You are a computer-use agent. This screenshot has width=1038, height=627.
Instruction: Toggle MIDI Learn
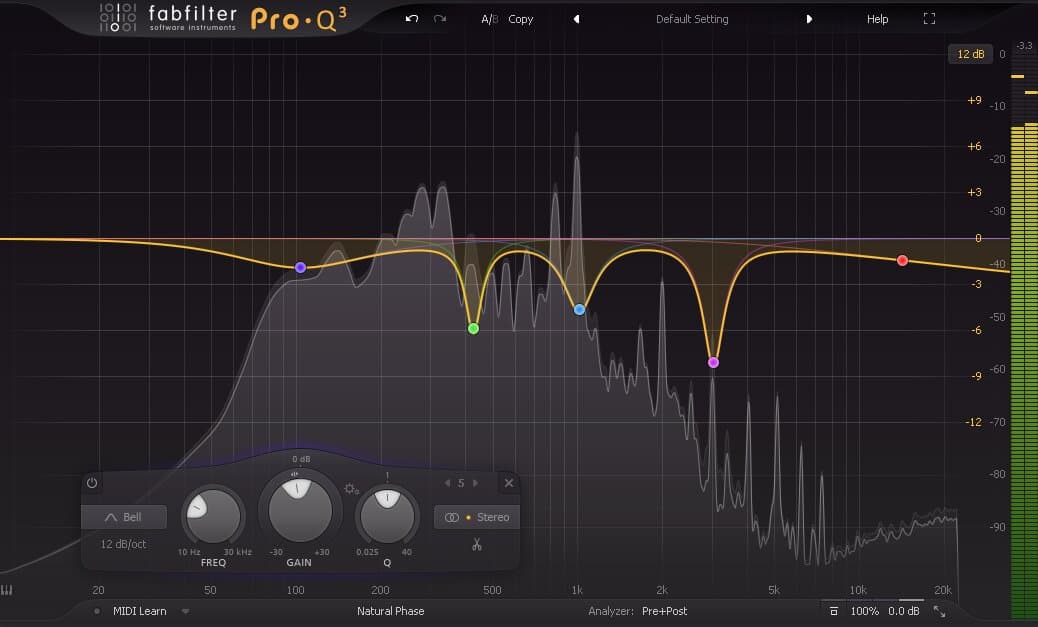point(140,611)
